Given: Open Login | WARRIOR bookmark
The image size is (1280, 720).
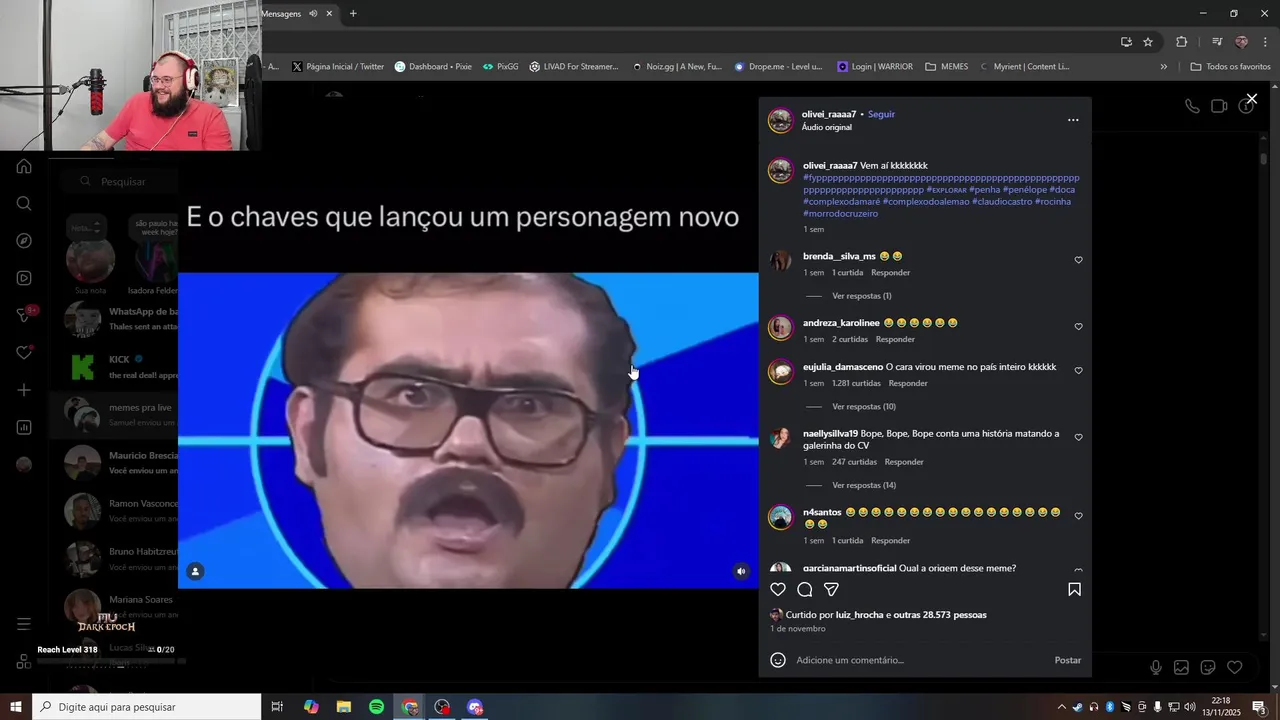Looking at the screenshot, I should 875,67.
